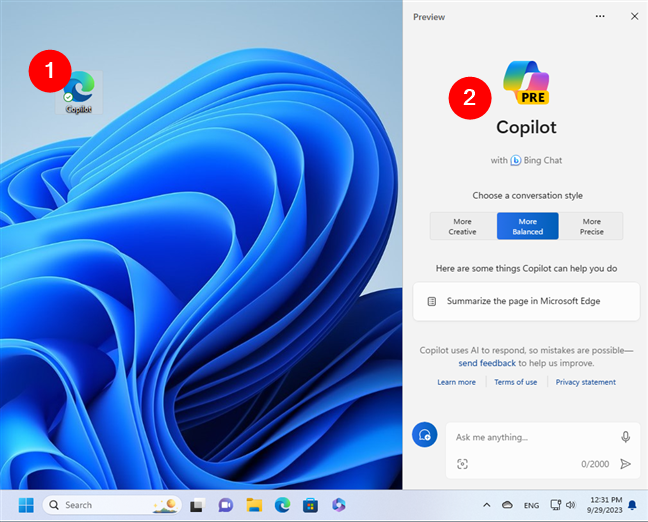
Task: Open the send feedback link
Action: pyautogui.click(x=487, y=363)
